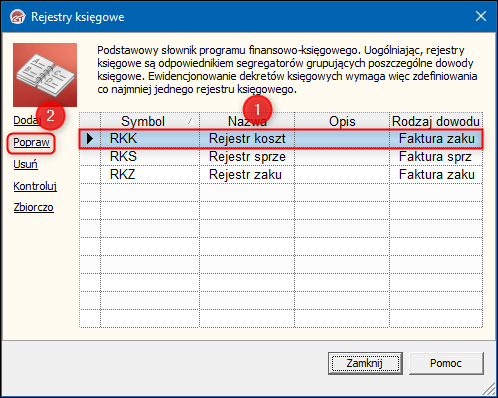Click the Popraw link
498x398 pixels.
31,142
